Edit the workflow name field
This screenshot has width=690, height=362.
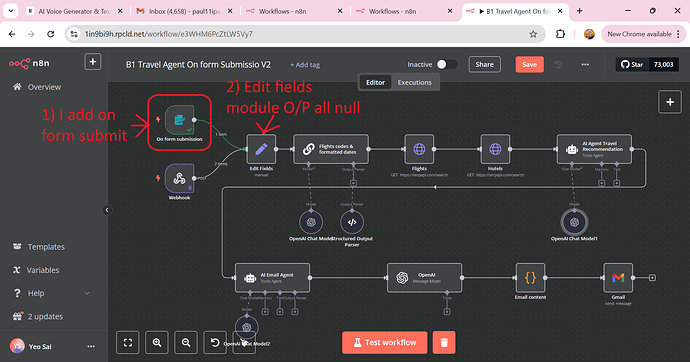click(198, 65)
